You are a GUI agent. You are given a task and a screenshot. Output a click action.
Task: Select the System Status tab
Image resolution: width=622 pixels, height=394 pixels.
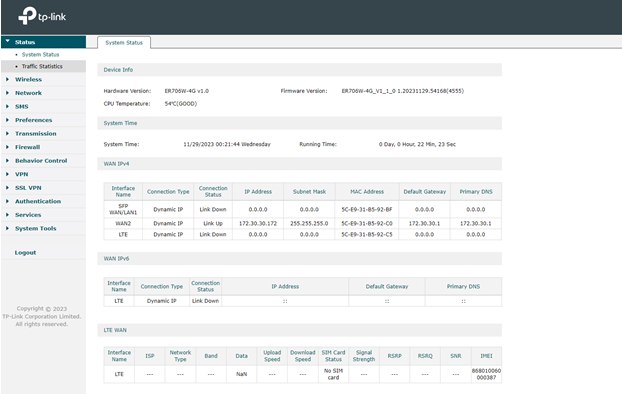tap(124, 42)
